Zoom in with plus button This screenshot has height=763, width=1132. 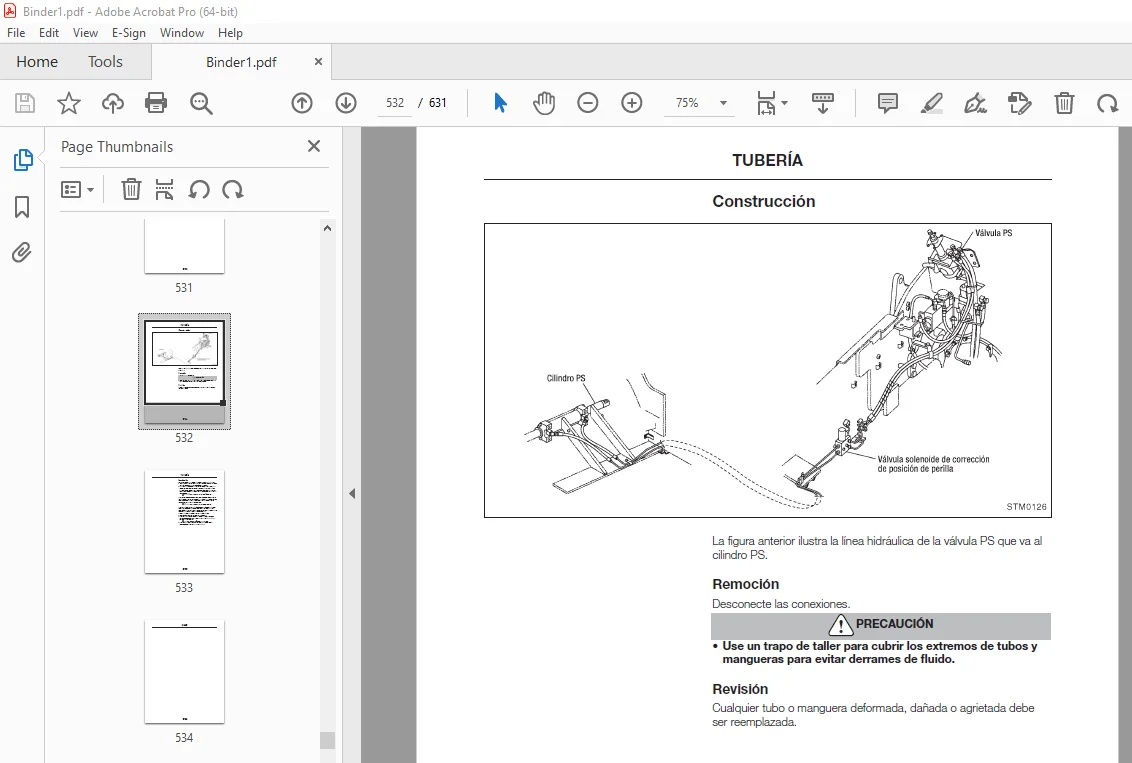pyautogui.click(x=632, y=103)
